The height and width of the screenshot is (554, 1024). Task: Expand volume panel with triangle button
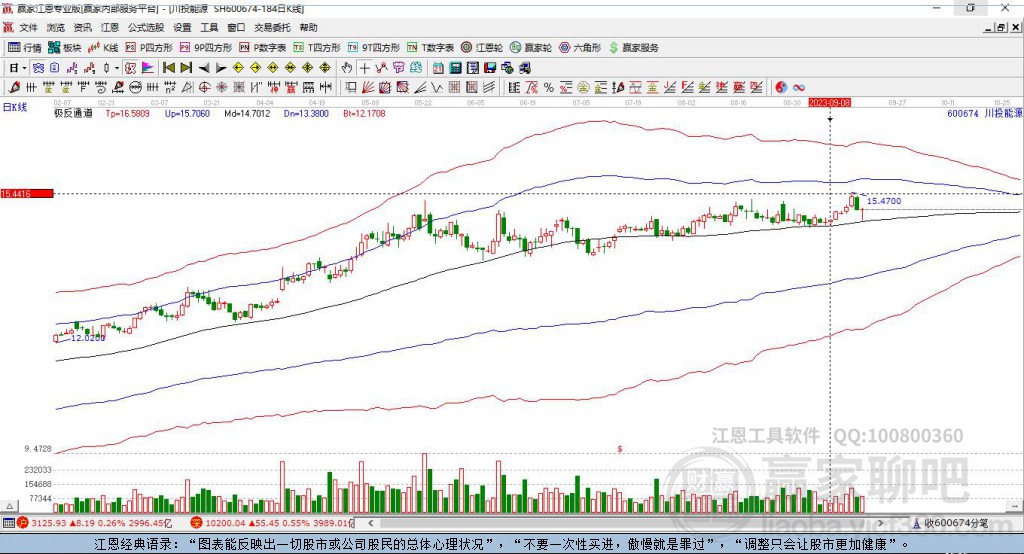click(9, 506)
